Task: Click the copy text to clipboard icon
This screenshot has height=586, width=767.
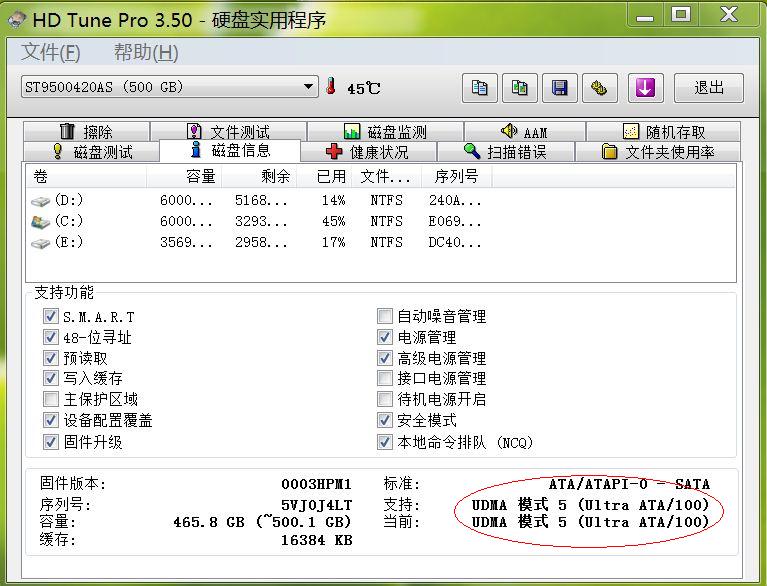Action: [479, 88]
